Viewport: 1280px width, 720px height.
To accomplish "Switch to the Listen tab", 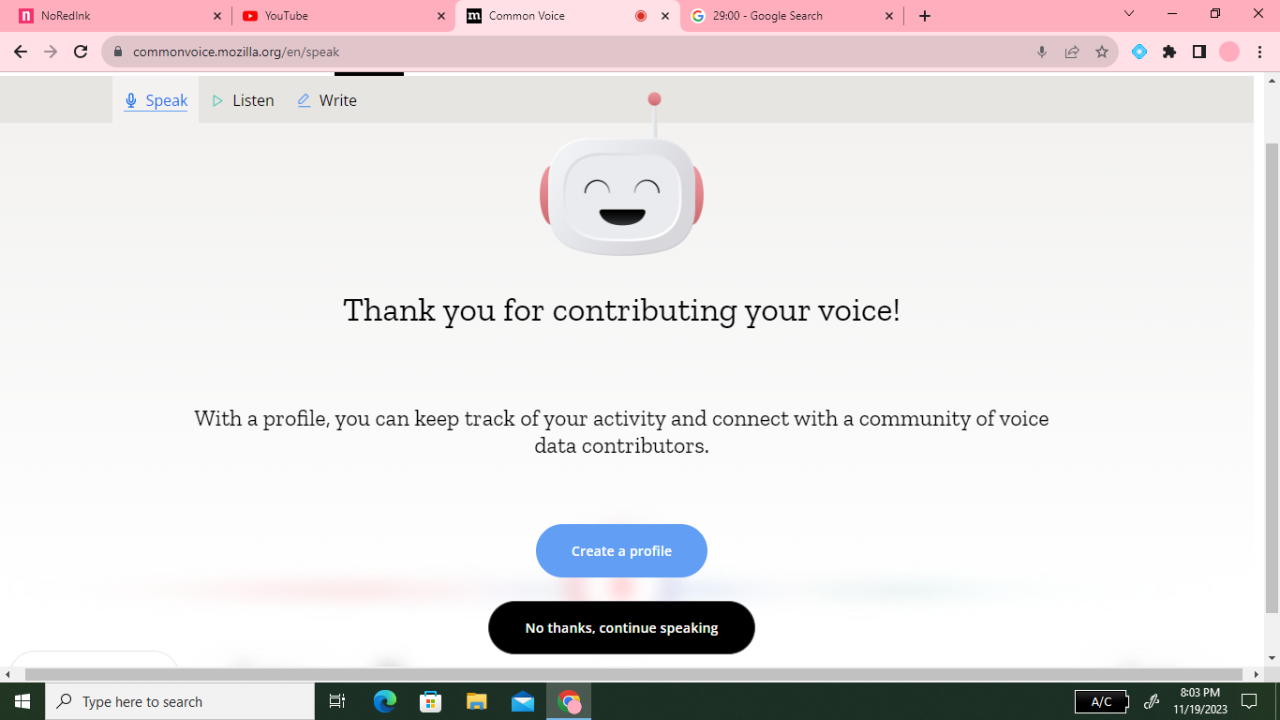I will point(243,100).
